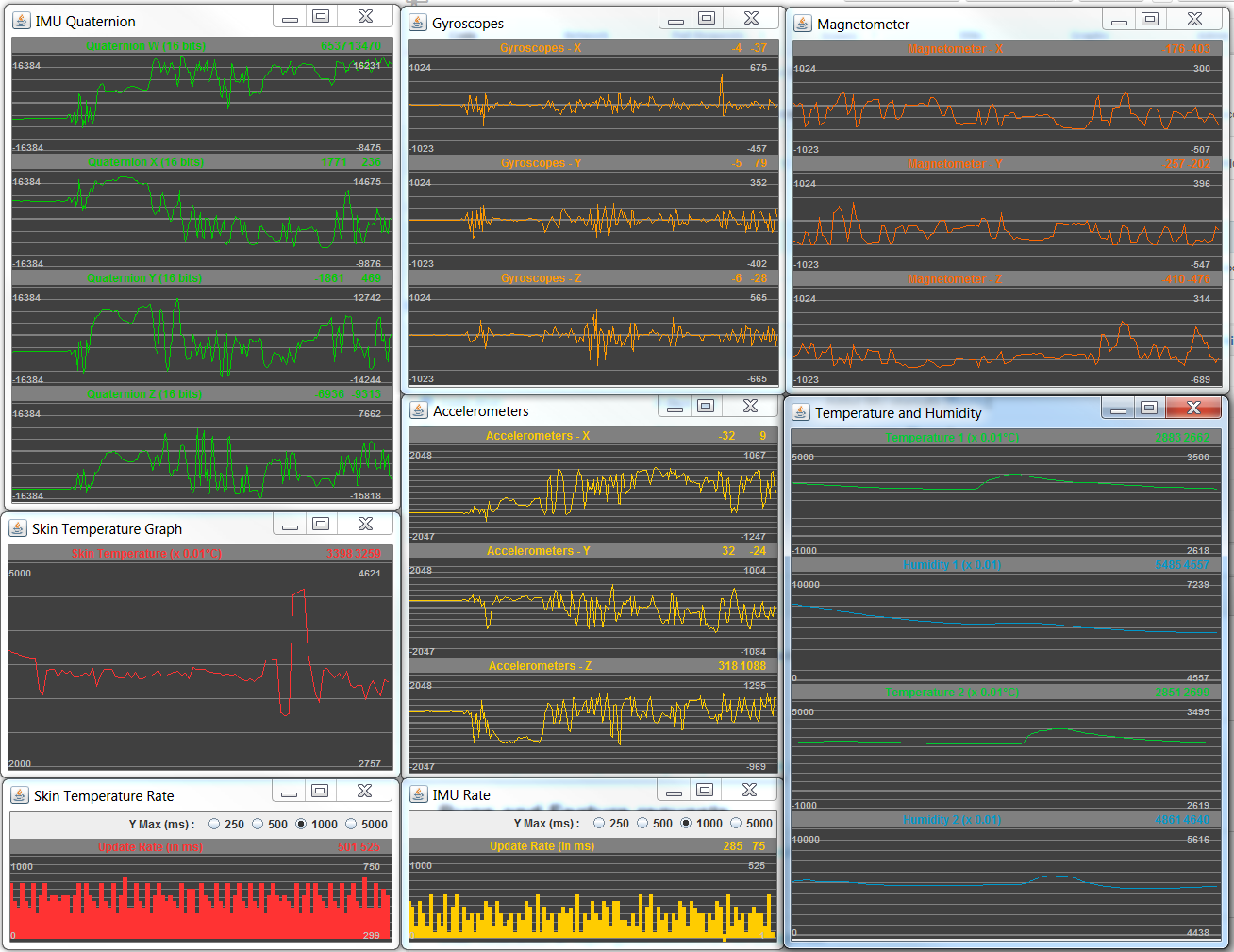Close the Temperature and Humidity window

click(1193, 408)
